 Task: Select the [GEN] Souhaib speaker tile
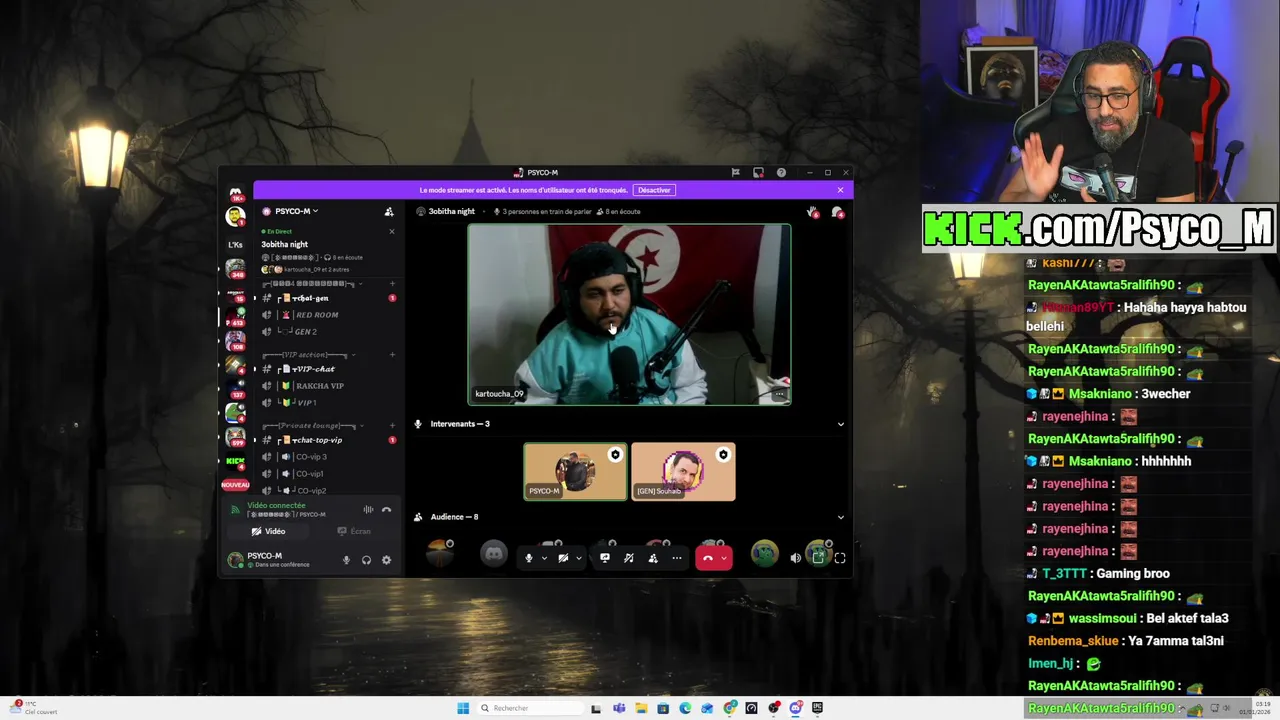(x=683, y=471)
